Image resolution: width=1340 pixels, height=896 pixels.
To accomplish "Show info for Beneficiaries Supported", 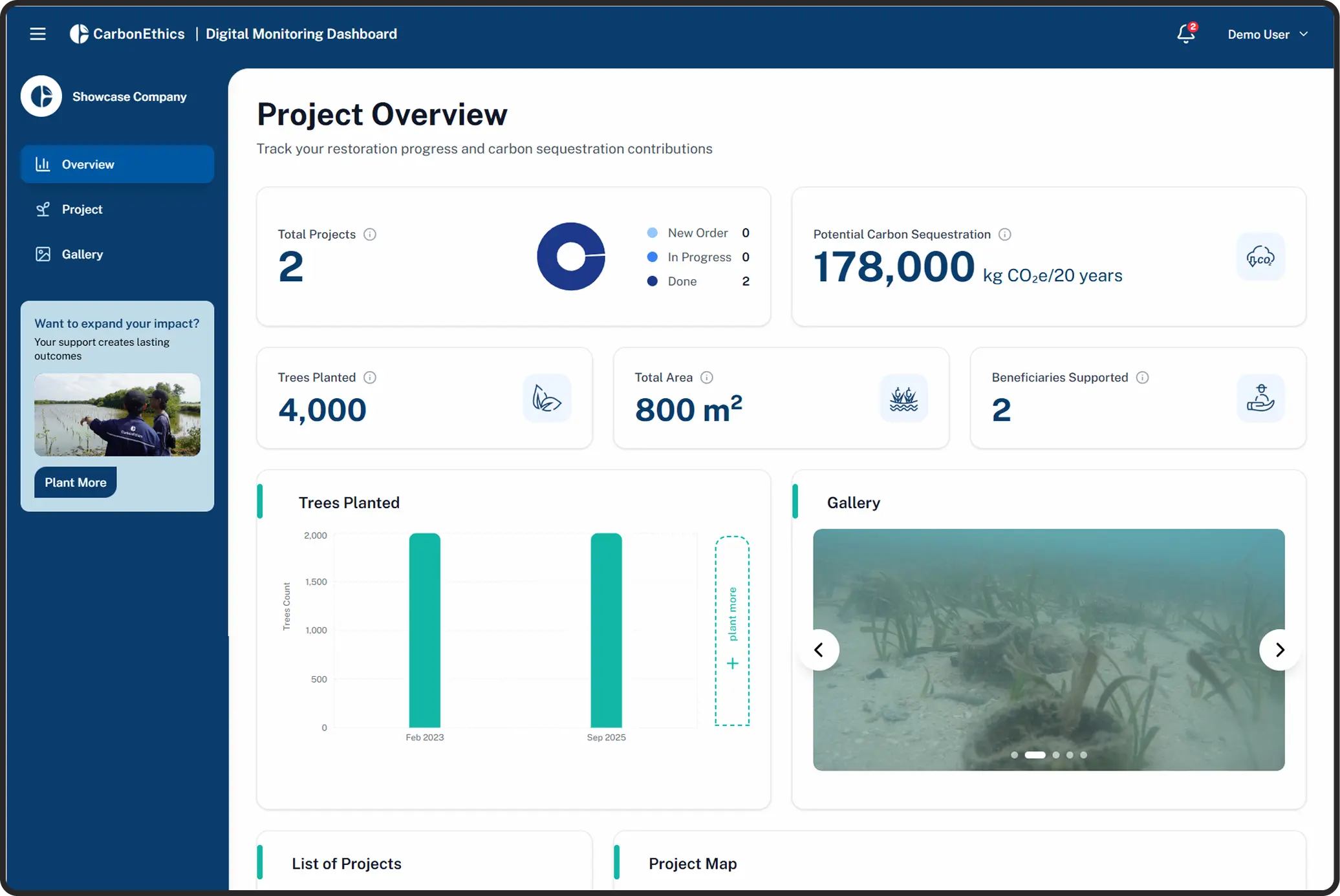I will click(1143, 378).
